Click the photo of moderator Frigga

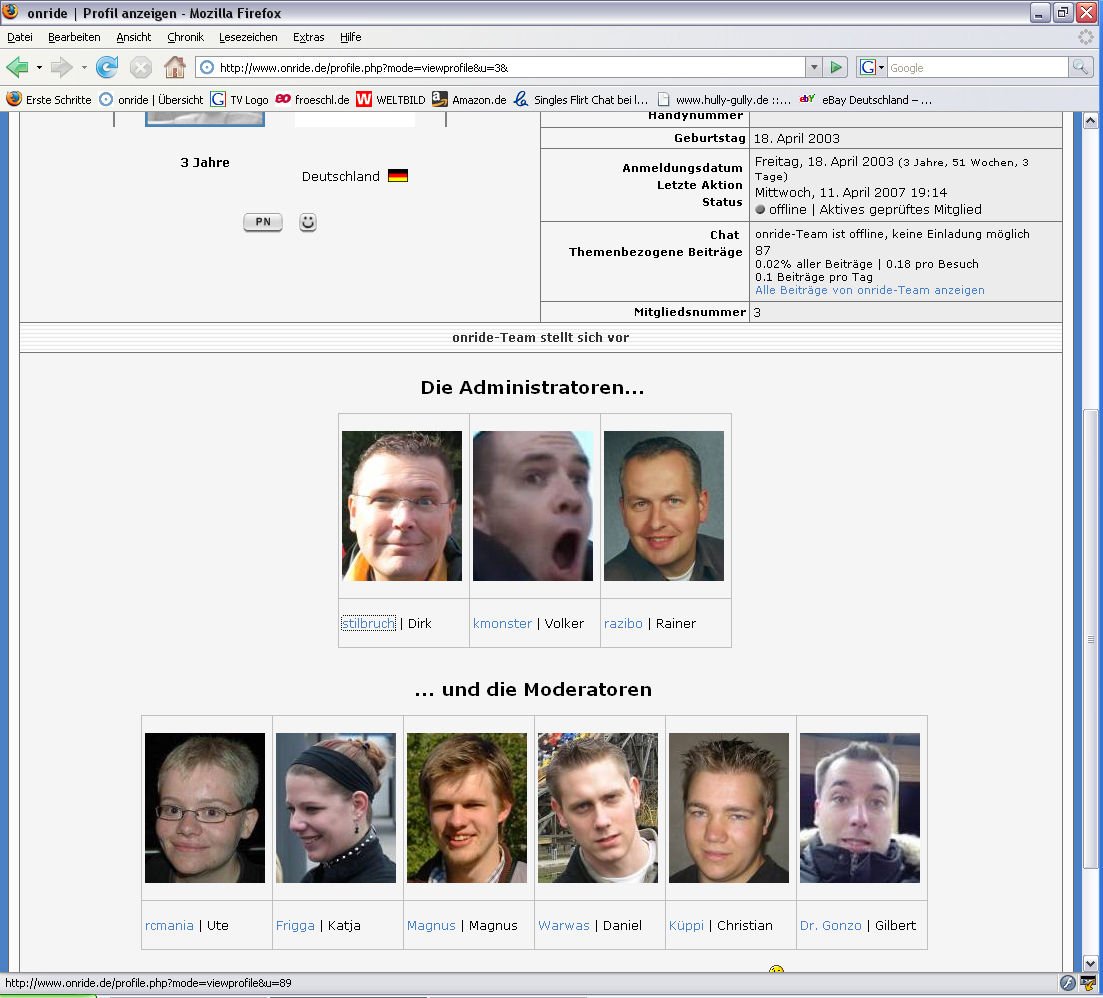(336, 808)
